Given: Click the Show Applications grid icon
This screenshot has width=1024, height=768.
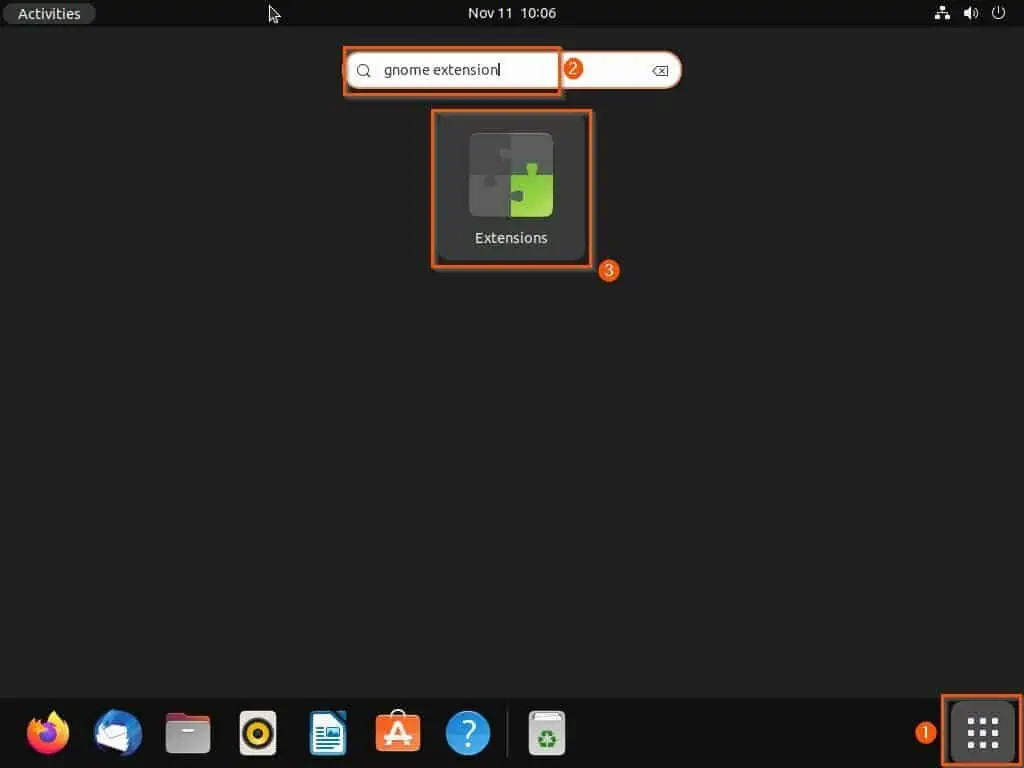Looking at the screenshot, I should click(981, 731).
